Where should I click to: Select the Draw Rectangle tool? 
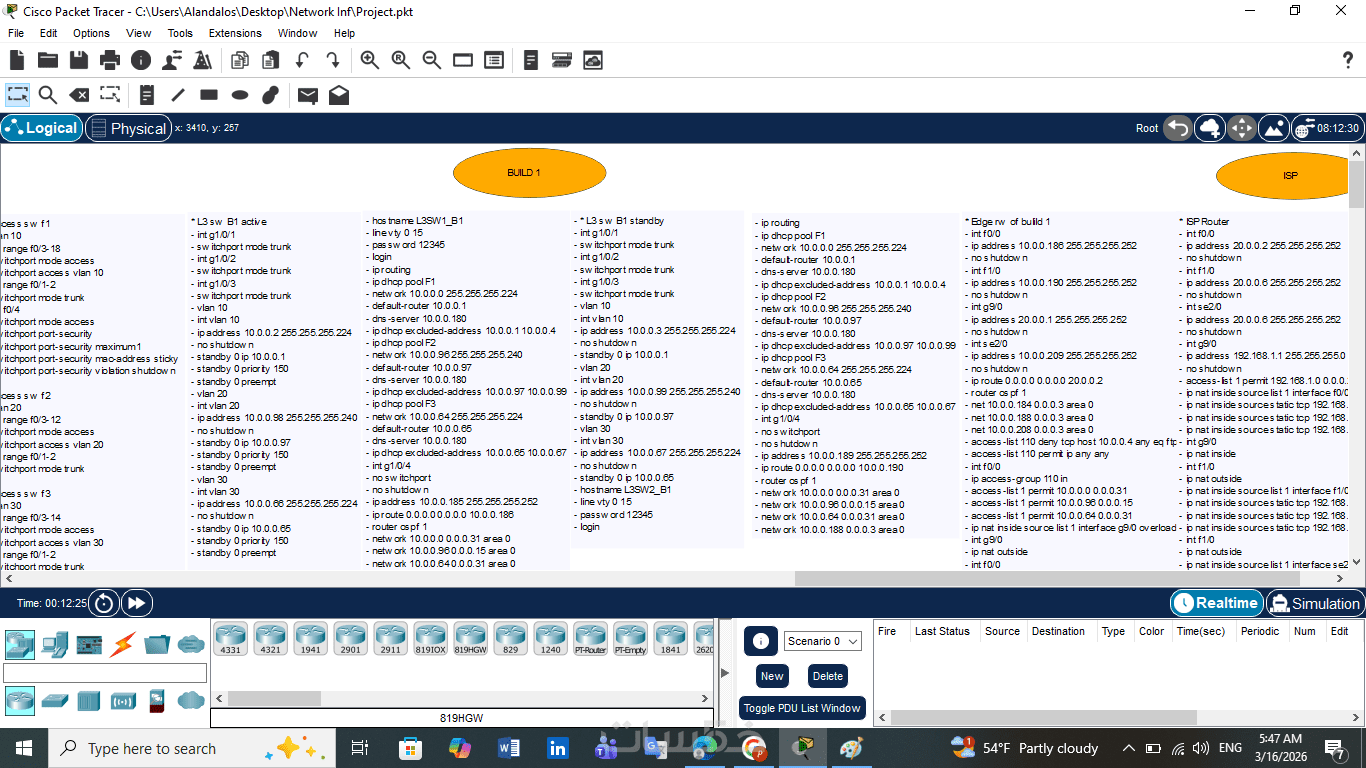click(209, 95)
